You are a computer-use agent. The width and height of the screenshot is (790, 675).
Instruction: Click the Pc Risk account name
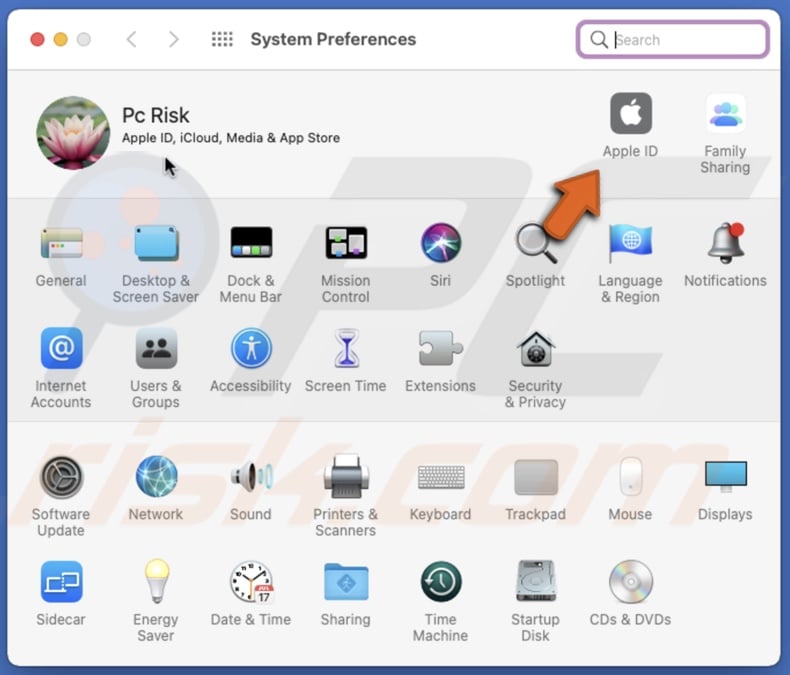[x=156, y=115]
